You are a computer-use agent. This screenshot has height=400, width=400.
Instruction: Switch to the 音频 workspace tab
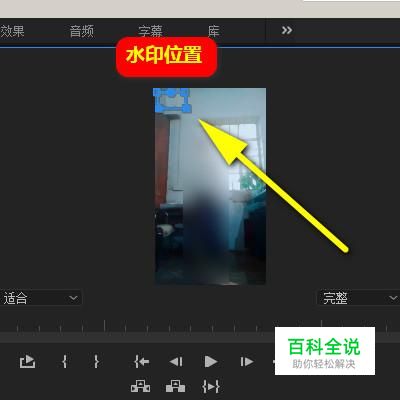[x=82, y=31]
